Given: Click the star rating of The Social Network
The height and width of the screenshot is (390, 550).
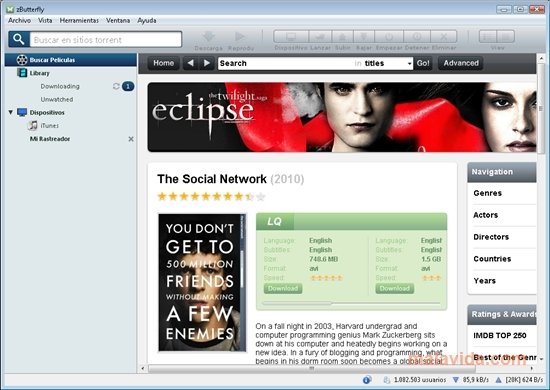Looking at the screenshot, I should point(212,196).
